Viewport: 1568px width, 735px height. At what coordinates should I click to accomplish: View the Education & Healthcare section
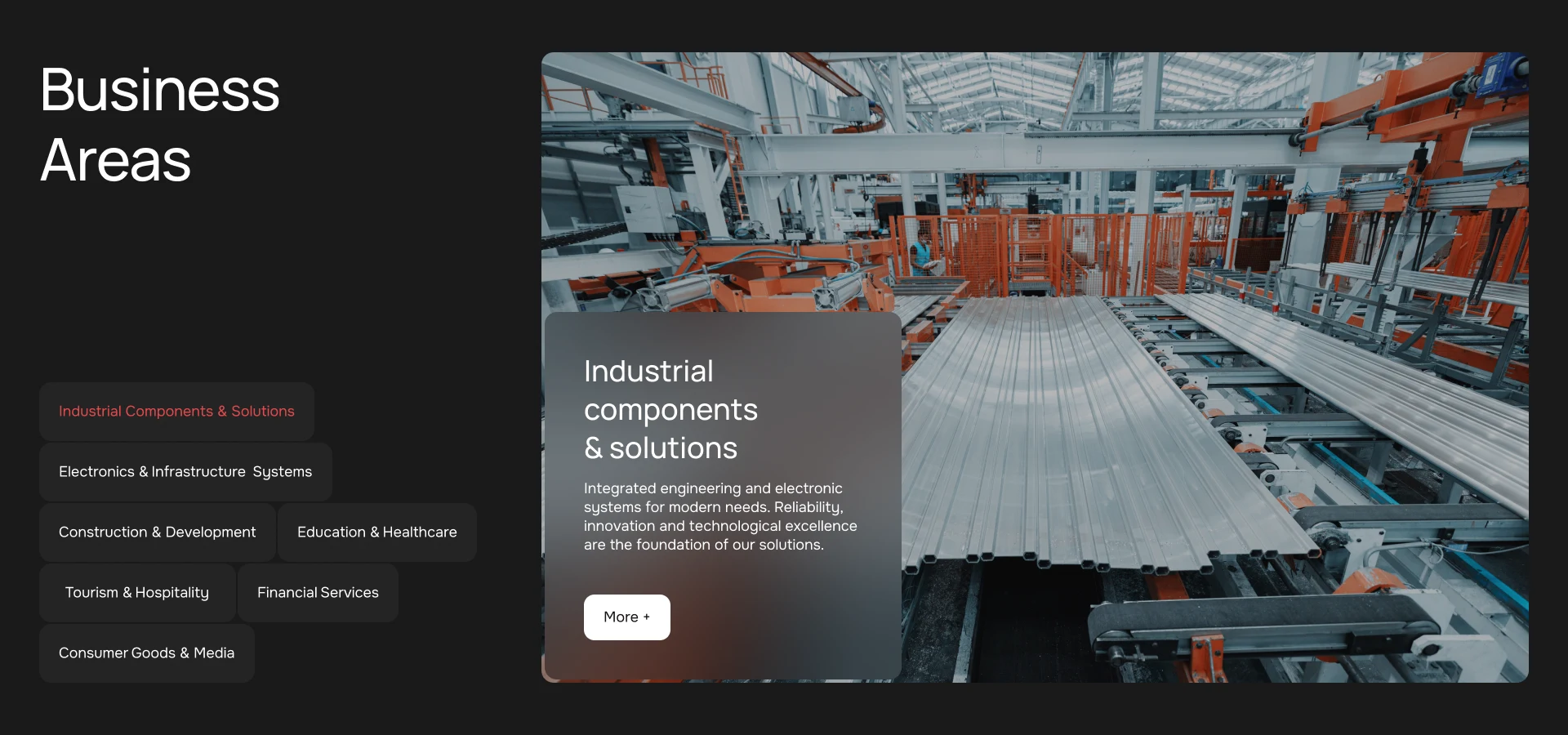click(377, 532)
